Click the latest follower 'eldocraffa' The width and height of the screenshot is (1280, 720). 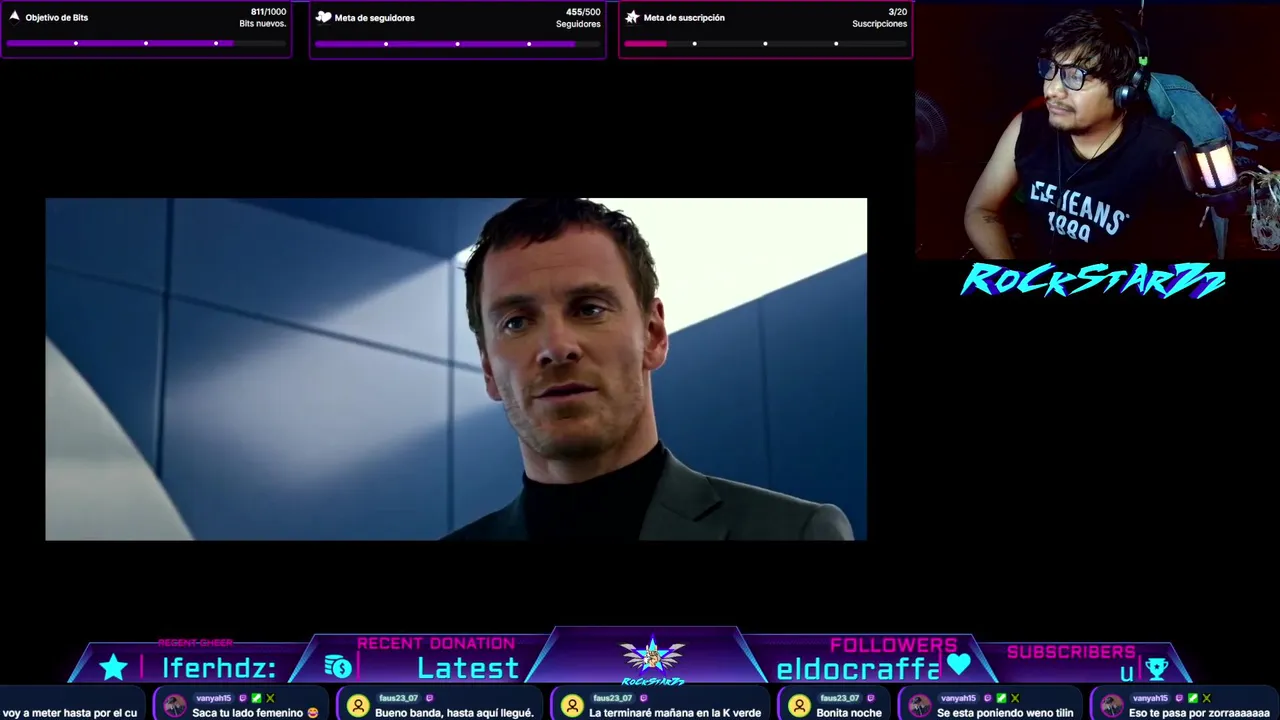pos(858,669)
